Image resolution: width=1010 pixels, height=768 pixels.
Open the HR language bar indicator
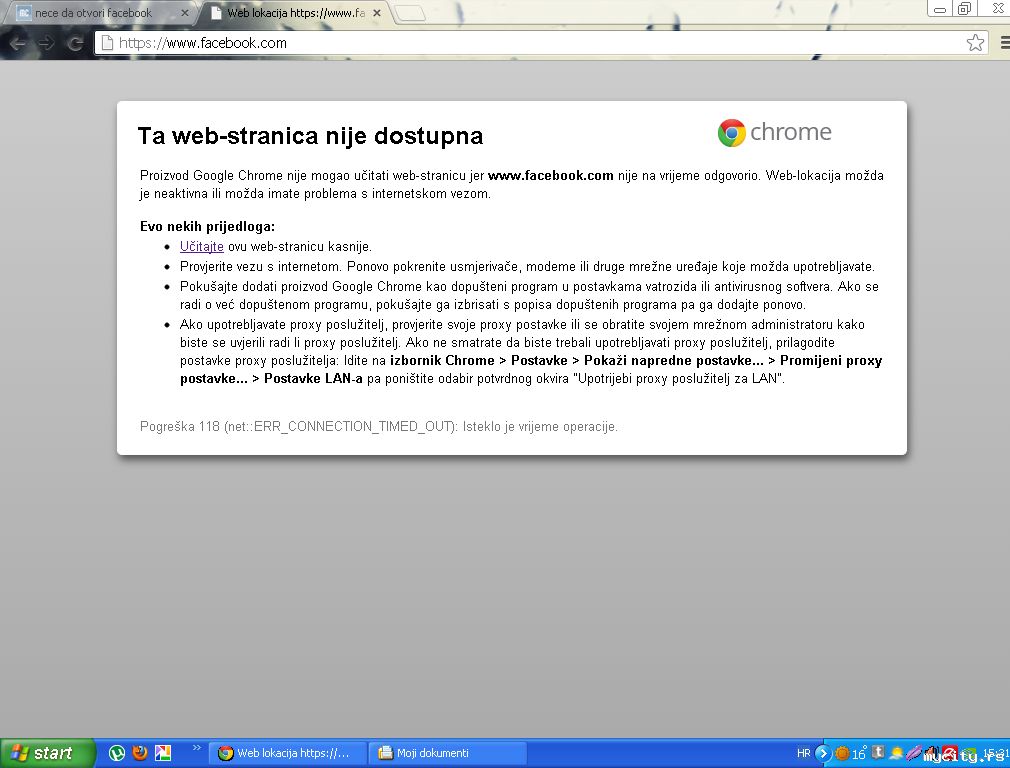pos(803,753)
